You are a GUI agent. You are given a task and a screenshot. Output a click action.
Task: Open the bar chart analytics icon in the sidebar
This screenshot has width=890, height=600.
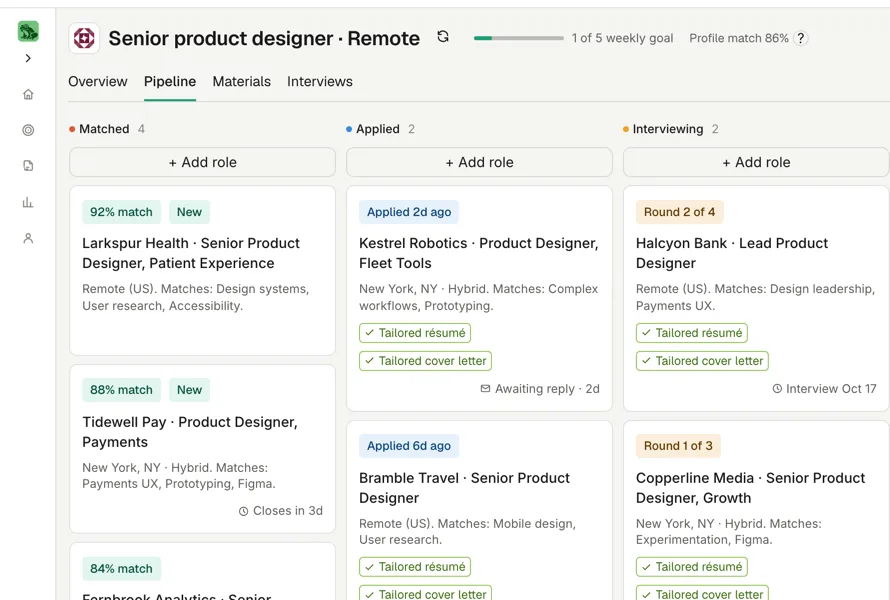coord(28,202)
